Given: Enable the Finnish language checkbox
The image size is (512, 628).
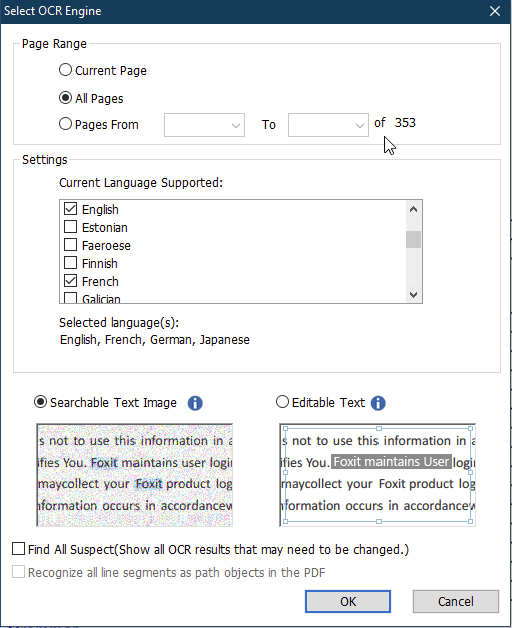Looking at the screenshot, I should pos(71,263).
